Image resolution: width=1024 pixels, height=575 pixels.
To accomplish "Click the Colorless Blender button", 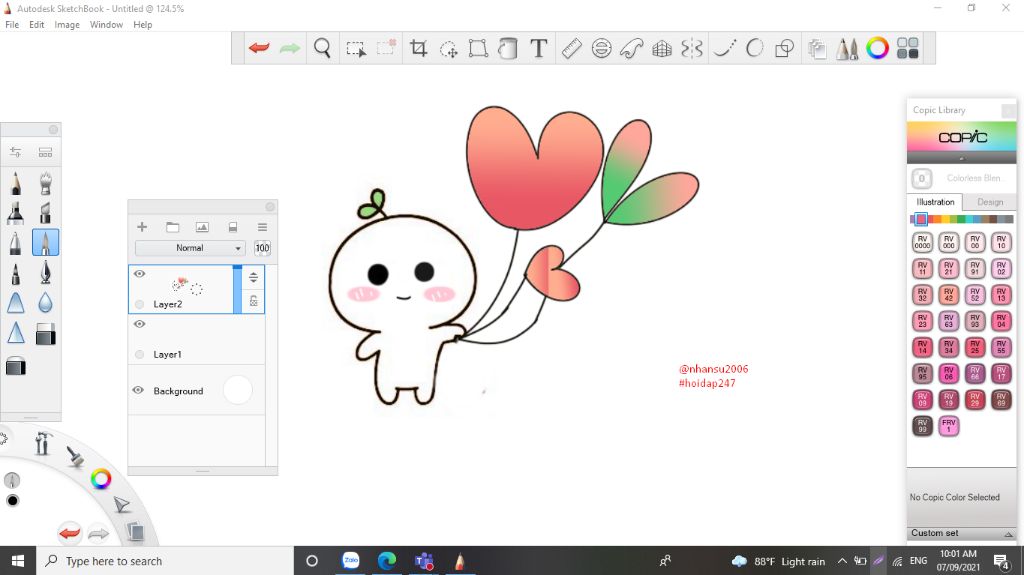I will (922, 178).
